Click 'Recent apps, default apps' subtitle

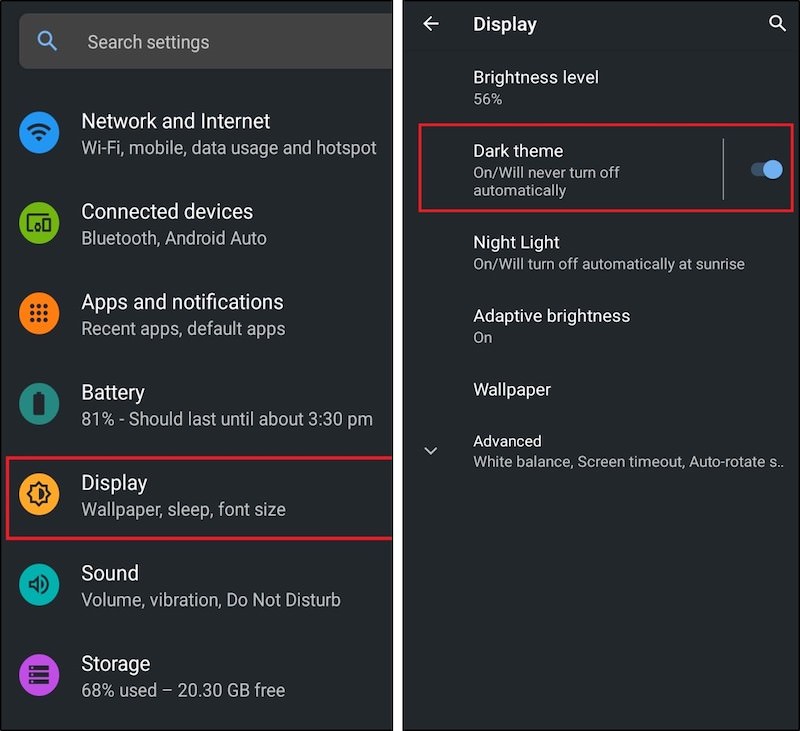pos(183,329)
